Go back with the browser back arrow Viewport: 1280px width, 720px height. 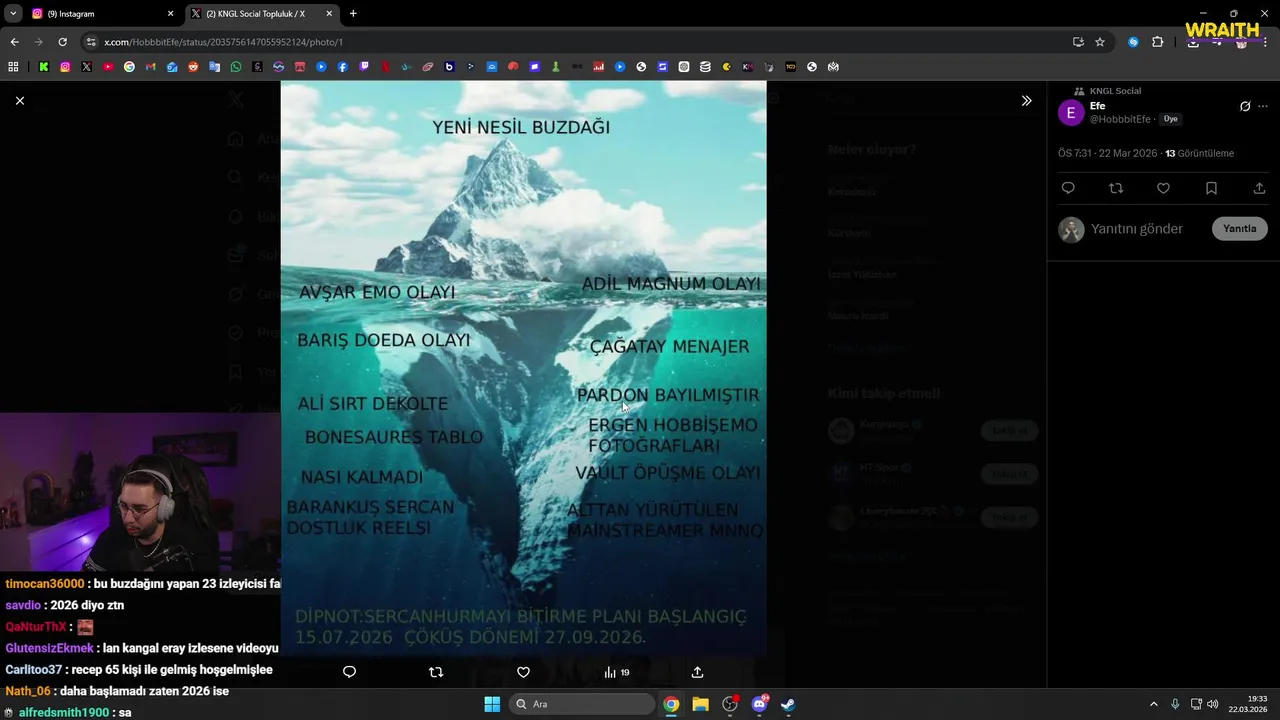click(x=14, y=42)
